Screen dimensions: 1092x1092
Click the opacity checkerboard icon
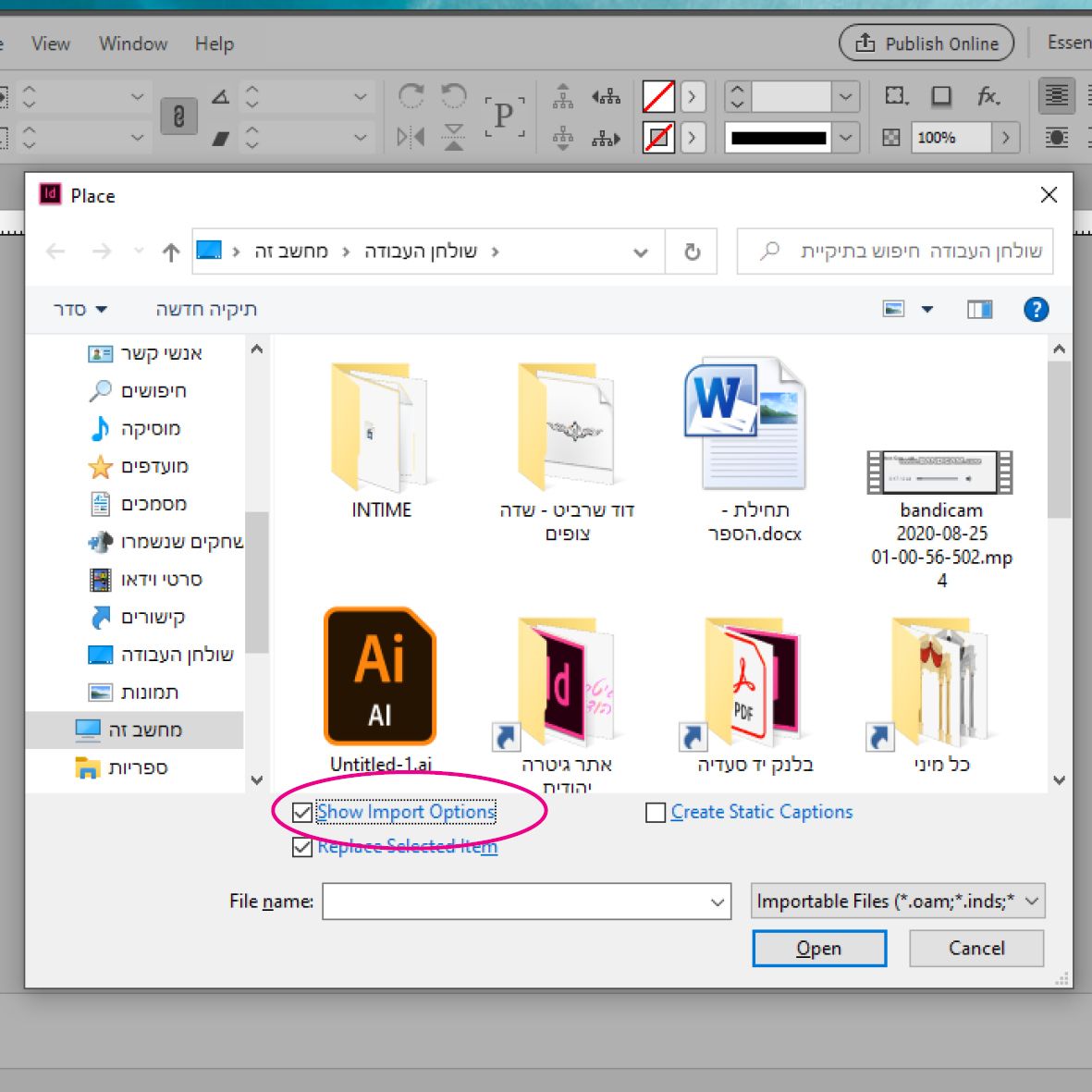pyautogui.click(x=890, y=137)
